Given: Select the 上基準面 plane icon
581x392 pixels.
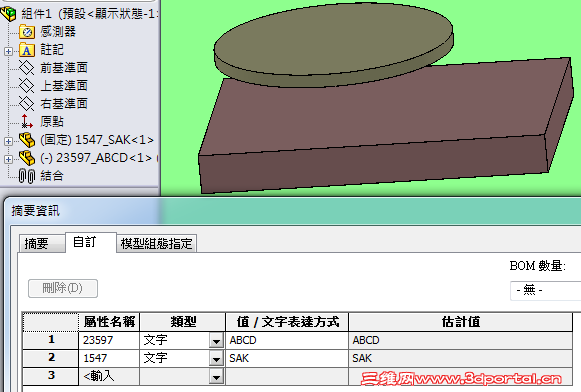Looking at the screenshot, I should pos(27,86).
